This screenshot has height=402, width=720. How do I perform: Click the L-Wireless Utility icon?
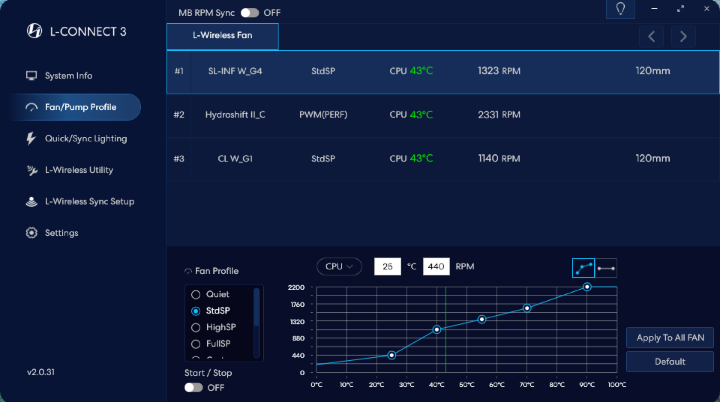point(32,170)
